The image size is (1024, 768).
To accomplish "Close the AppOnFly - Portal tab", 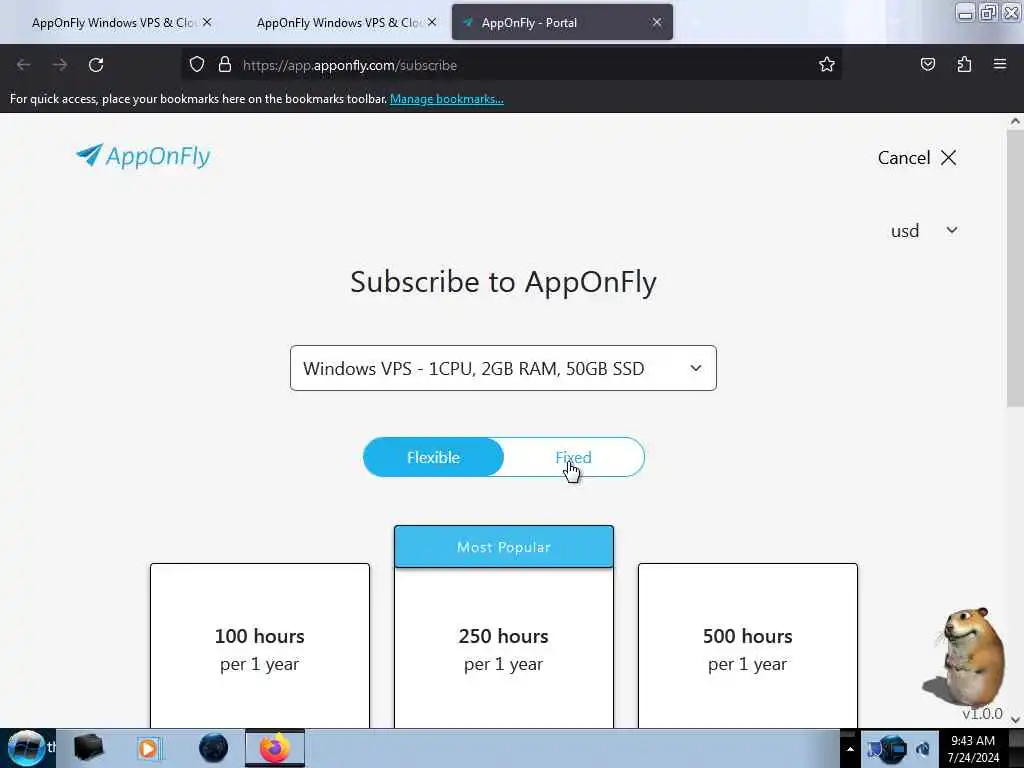I will tap(657, 22).
